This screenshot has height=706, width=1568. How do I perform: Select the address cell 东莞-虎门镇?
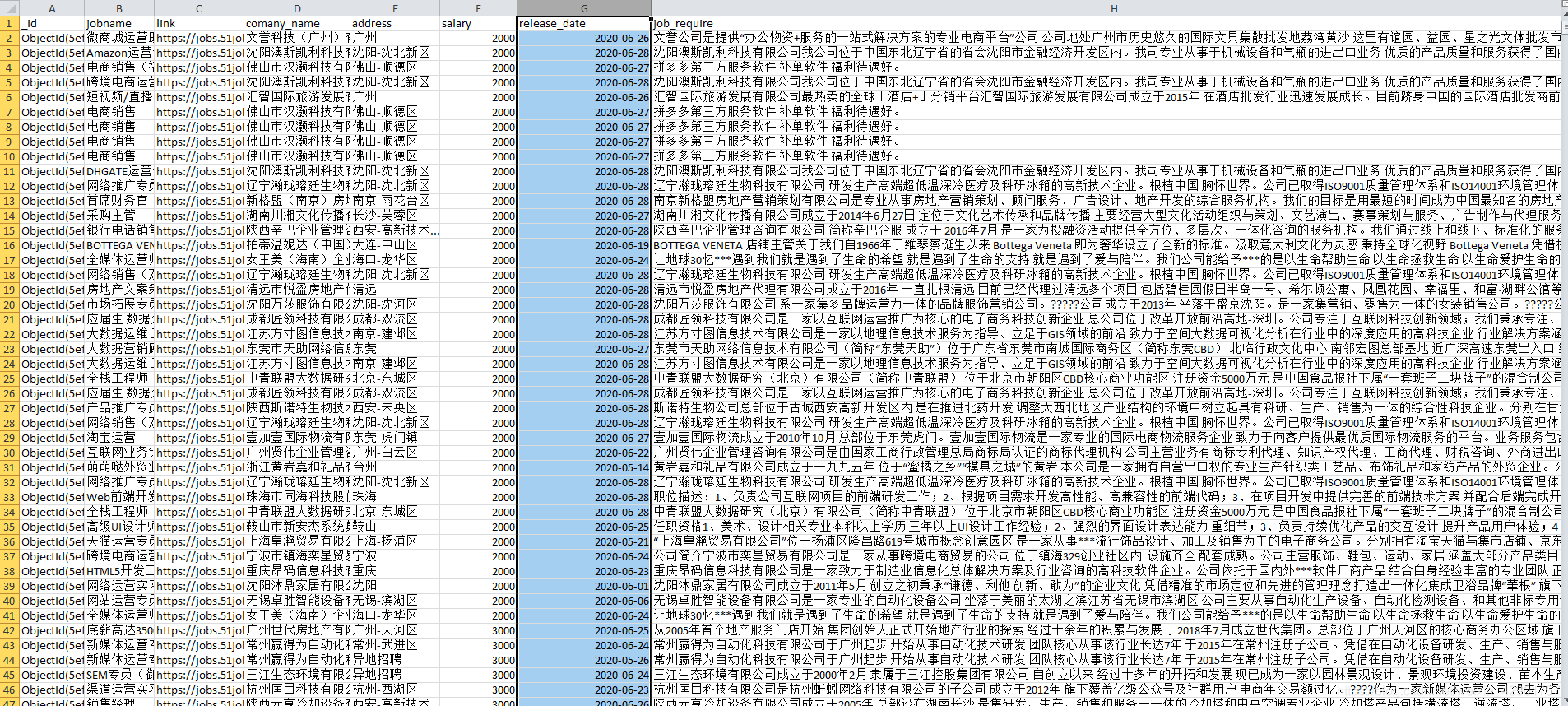pyautogui.click(x=395, y=438)
